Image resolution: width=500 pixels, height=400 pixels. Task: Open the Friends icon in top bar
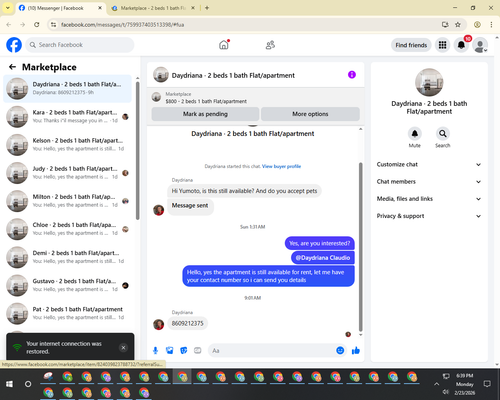tap(270, 45)
